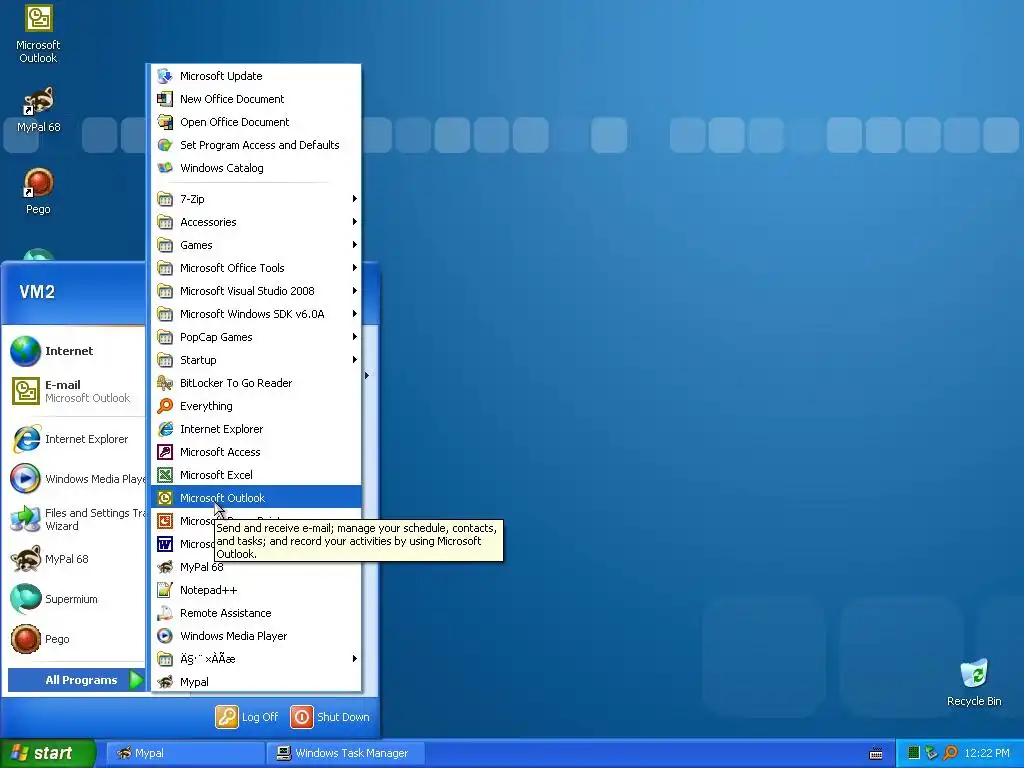
Task: Click the Microsoft PowerPoint icon in programs list
Action: coord(165,521)
